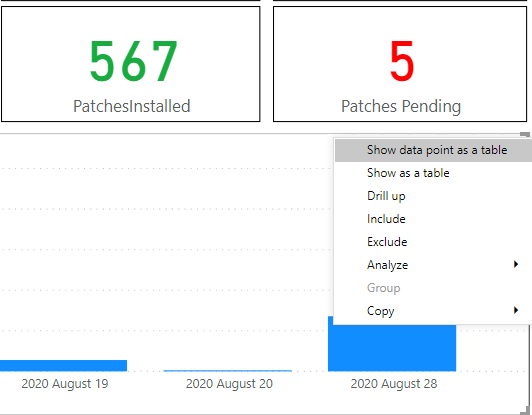Expand the Copy submenu arrow

(516, 310)
